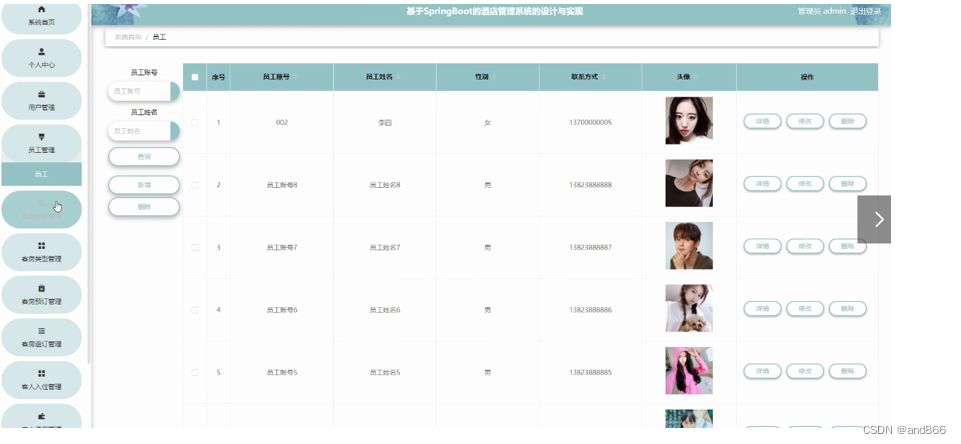Screen dimensions: 961x444
Task: Open 详情 for 员工账号8
Action: (x=762, y=184)
